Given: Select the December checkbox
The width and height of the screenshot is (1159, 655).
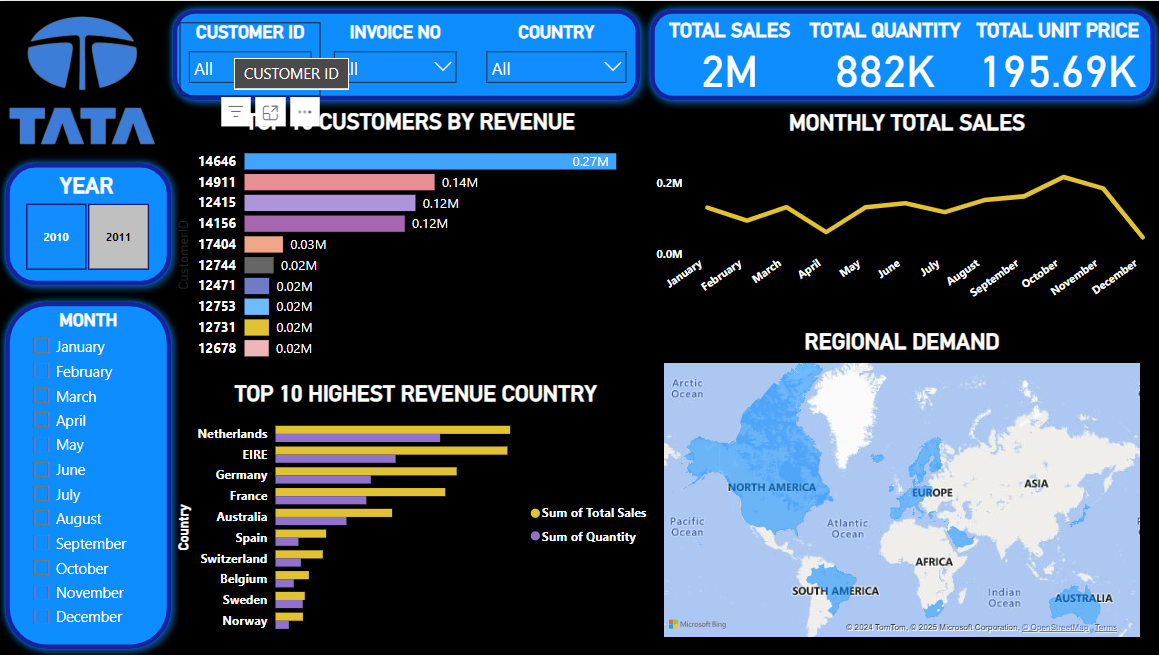Looking at the screenshot, I should (41, 617).
